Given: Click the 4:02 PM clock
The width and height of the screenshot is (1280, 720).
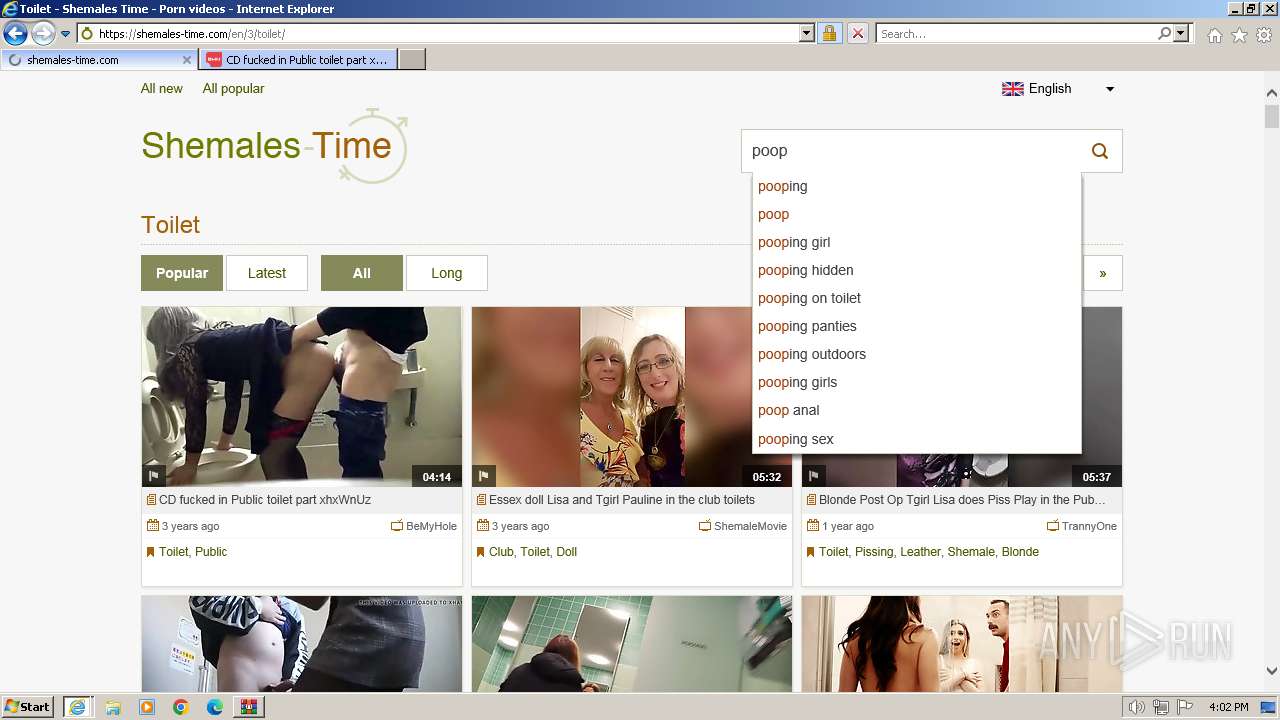Looking at the screenshot, I should click(1228, 707).
